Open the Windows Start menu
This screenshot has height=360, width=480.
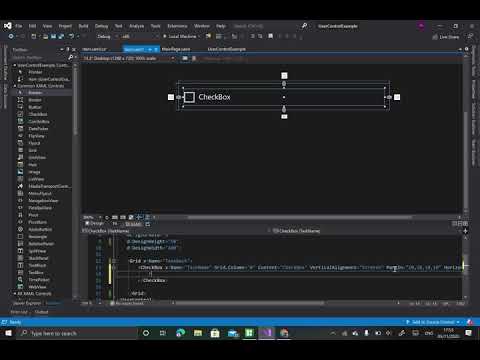point(8,333)
